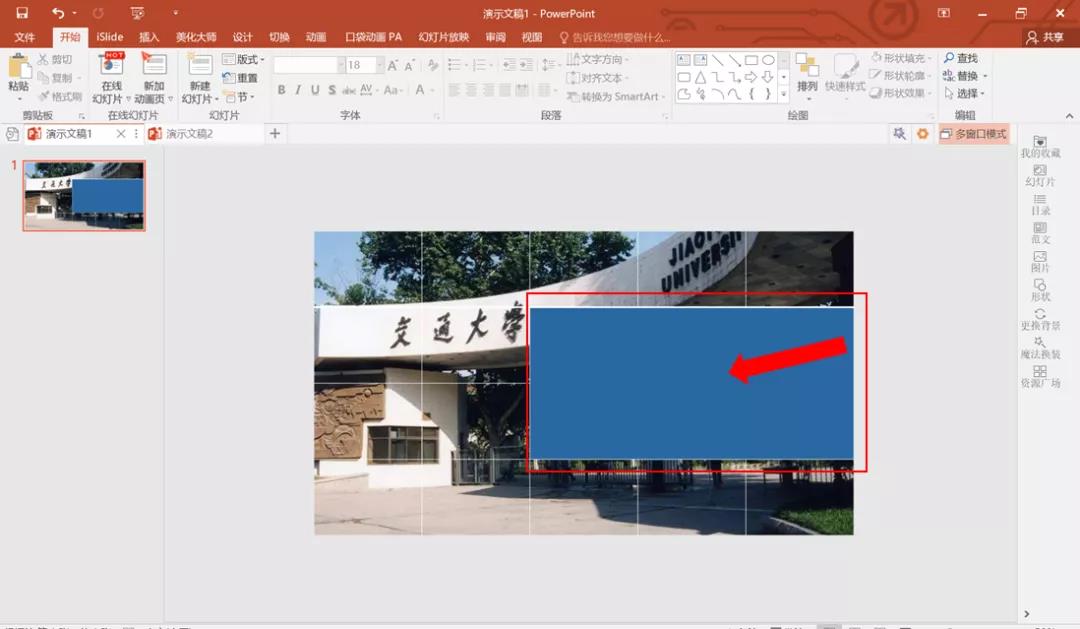Expand the shapes gallery more arrow
Screen dimensions: 1080x629
tap(784, 94)
